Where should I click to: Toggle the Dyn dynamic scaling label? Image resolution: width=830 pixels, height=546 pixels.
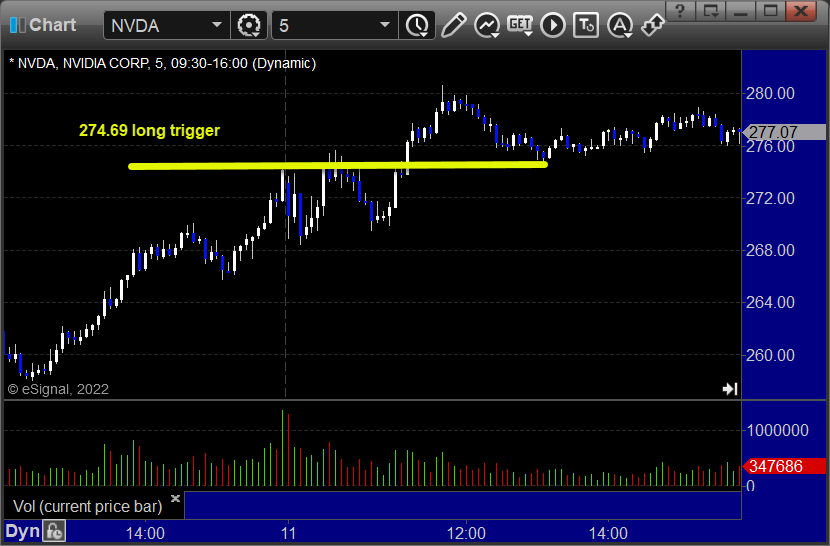(23, 531)
